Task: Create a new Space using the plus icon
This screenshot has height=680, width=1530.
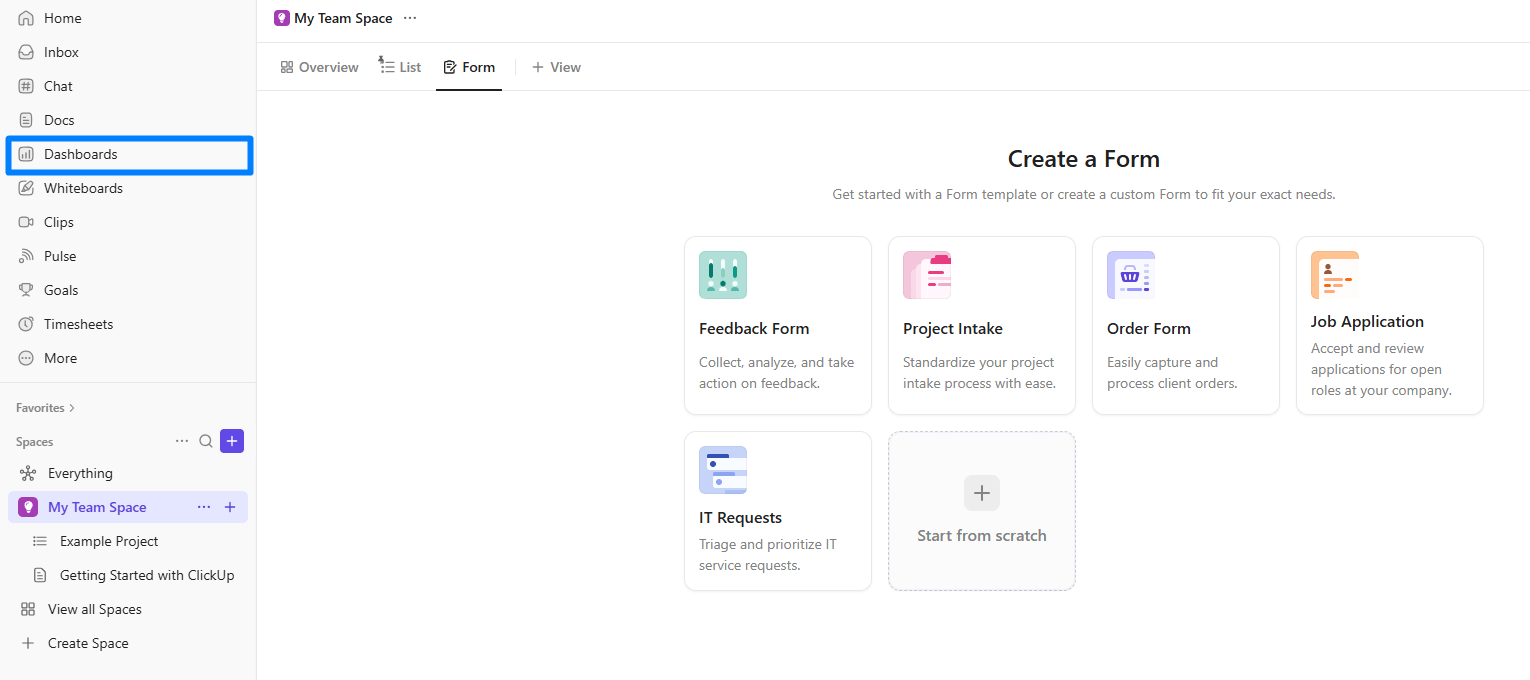Action: pos(231,441)
